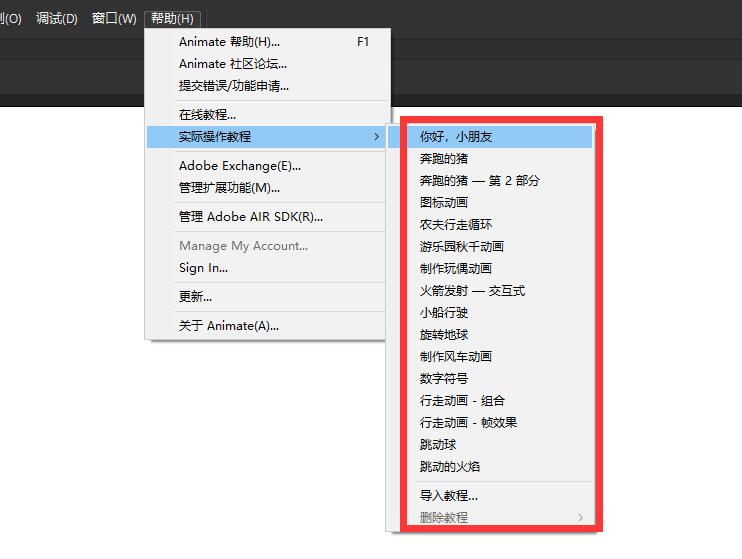The height and width of the screenshot is (559, 742).
Task: Select 实际操作教程 menu item
Action: pyautogui.click(x=268, y=137)
